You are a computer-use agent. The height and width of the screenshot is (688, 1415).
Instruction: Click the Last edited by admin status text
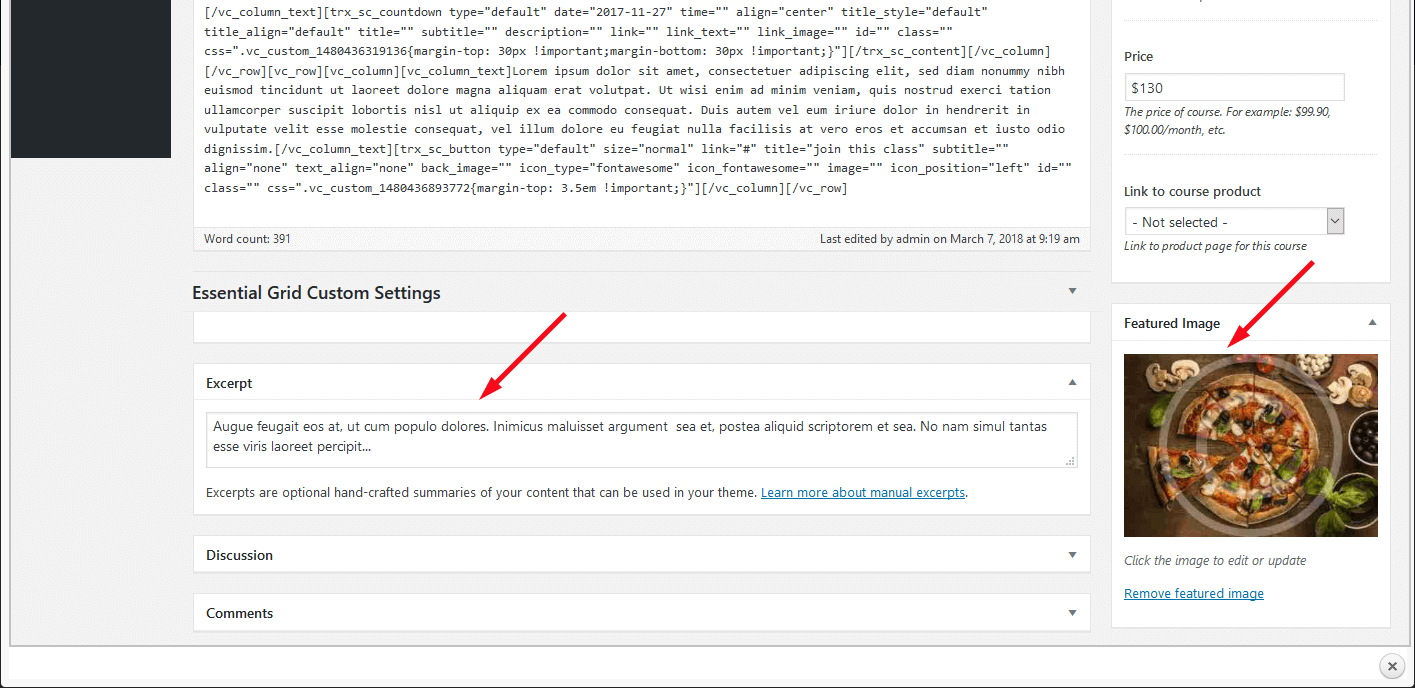pos(950,239)
